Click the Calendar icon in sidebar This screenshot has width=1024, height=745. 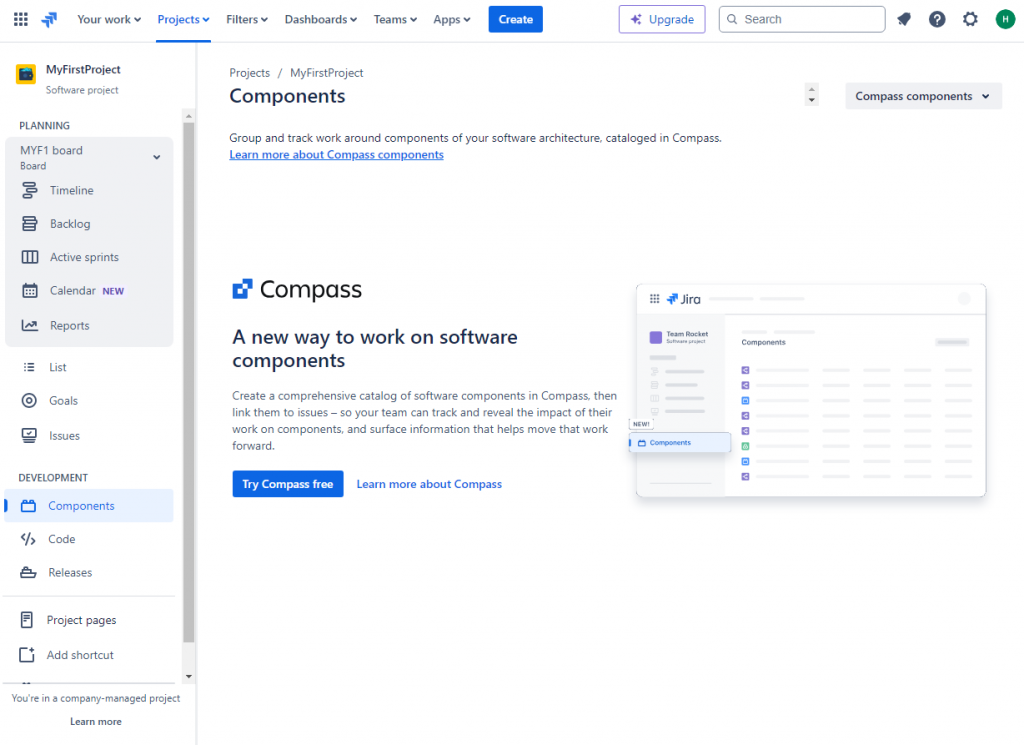(x=29, y=291)
